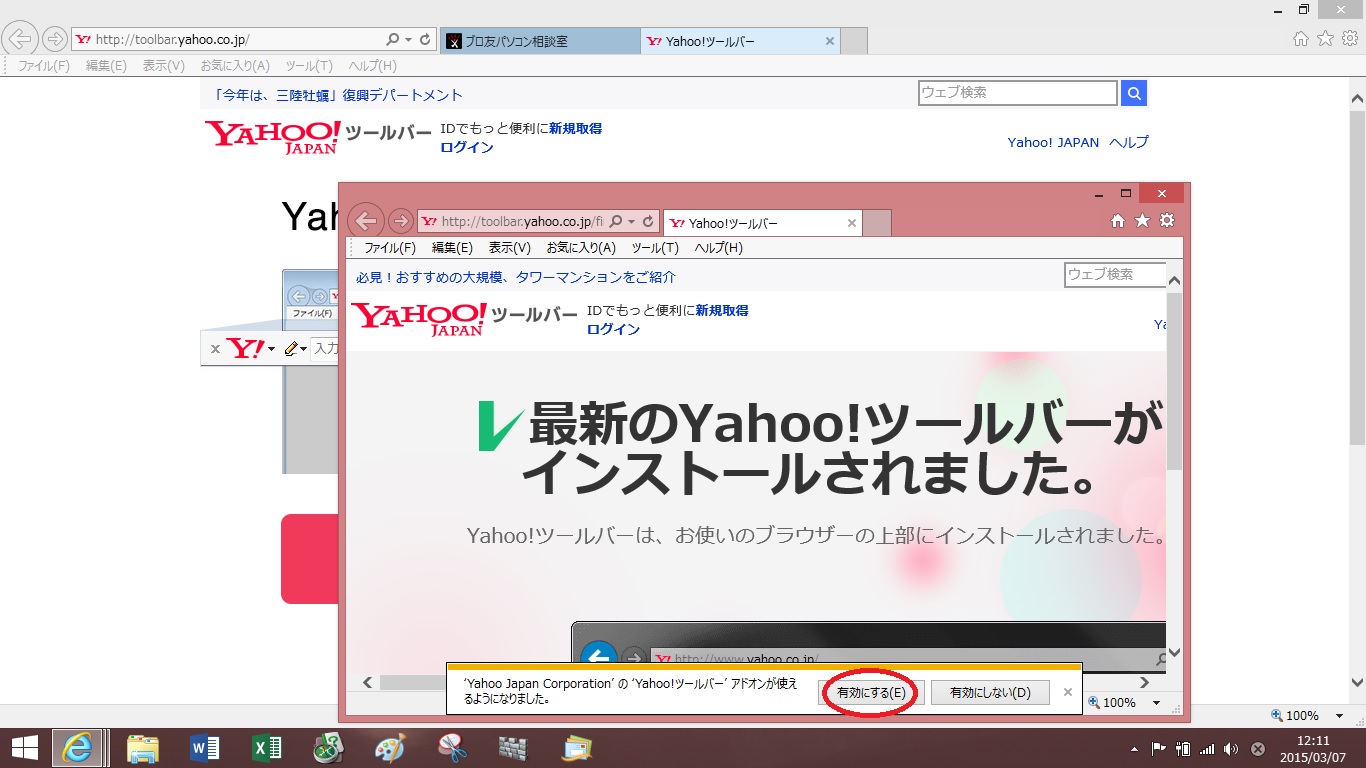Click Home icon in background IE window
Viewport: 1366px width, 768px height.
coord(1301,38)
